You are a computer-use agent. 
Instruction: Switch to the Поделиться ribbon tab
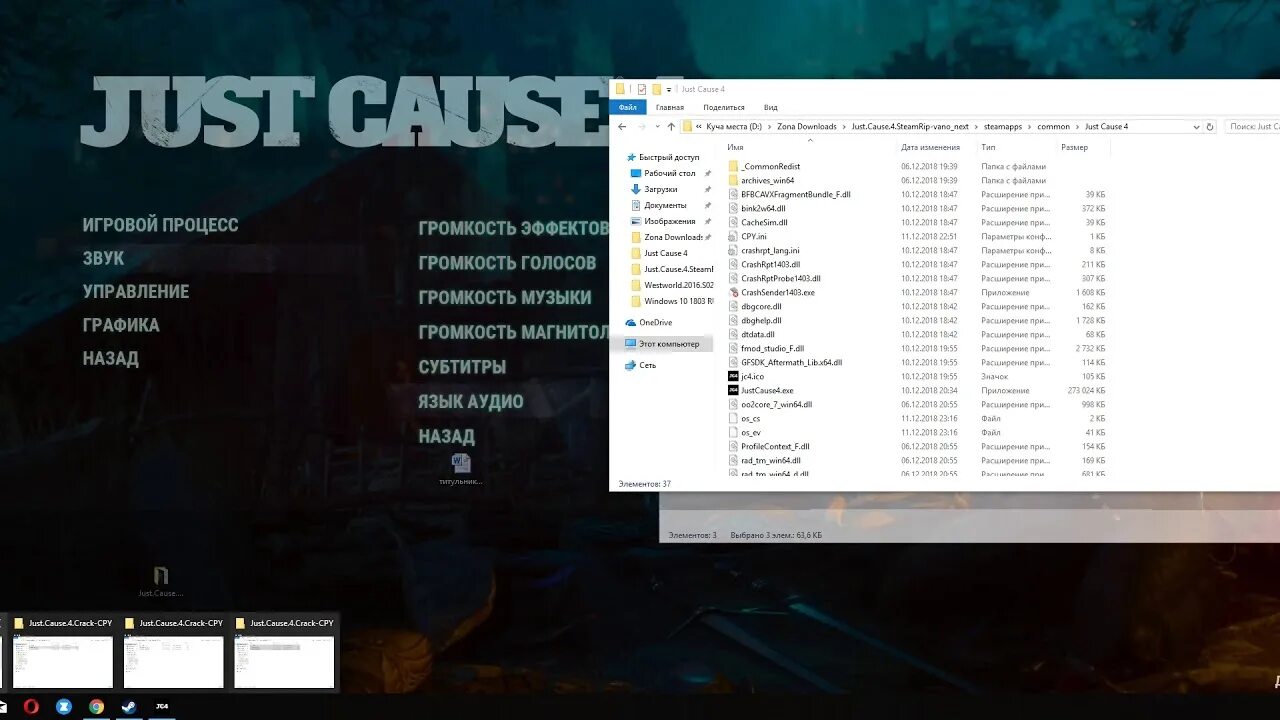(724, 107)
